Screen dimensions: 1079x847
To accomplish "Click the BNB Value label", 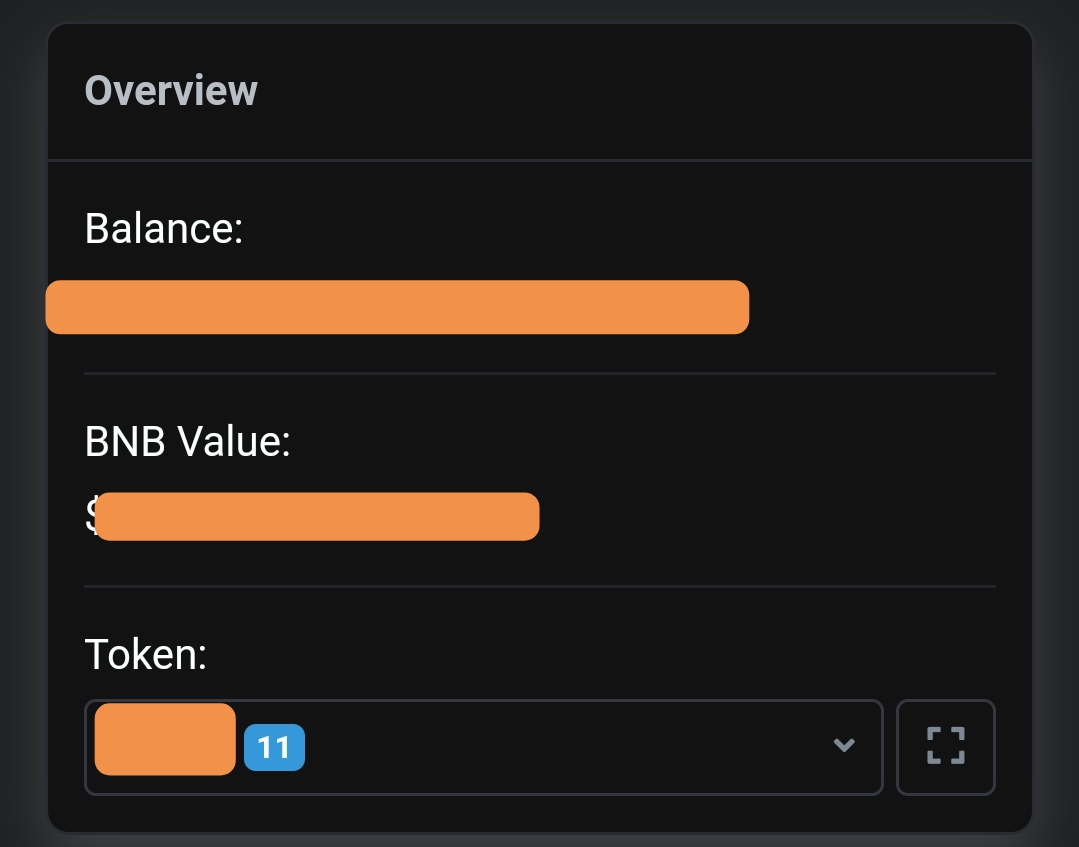I will pyautogui.click(x=187, y=440).
